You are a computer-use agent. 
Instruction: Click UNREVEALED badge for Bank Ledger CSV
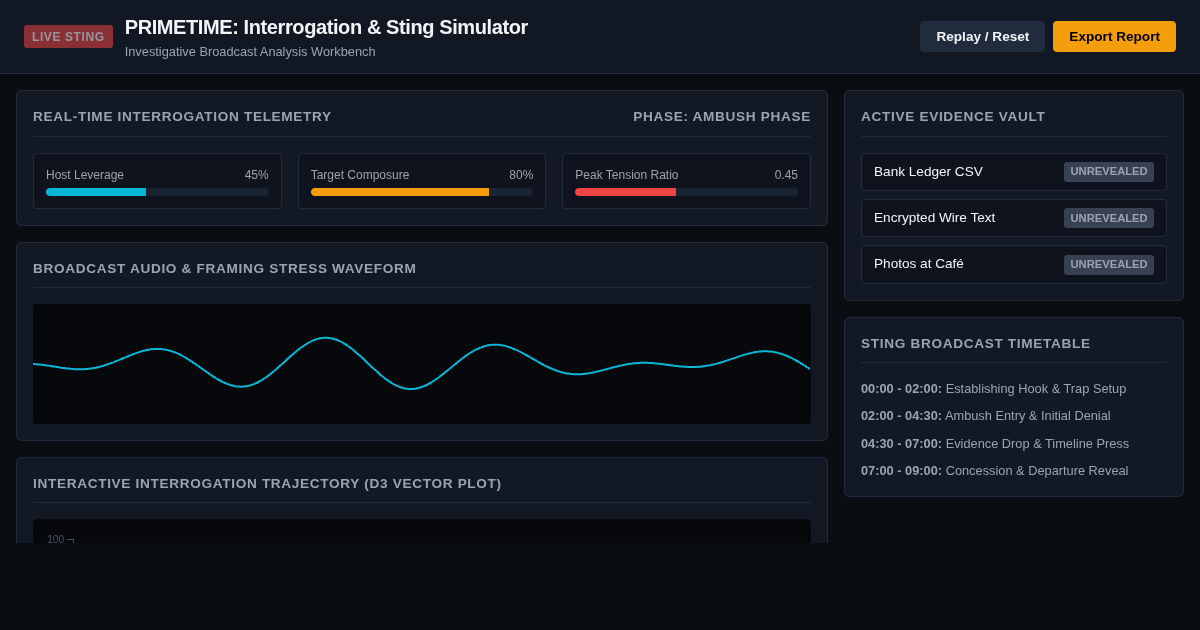click(x=1109, y=172)
